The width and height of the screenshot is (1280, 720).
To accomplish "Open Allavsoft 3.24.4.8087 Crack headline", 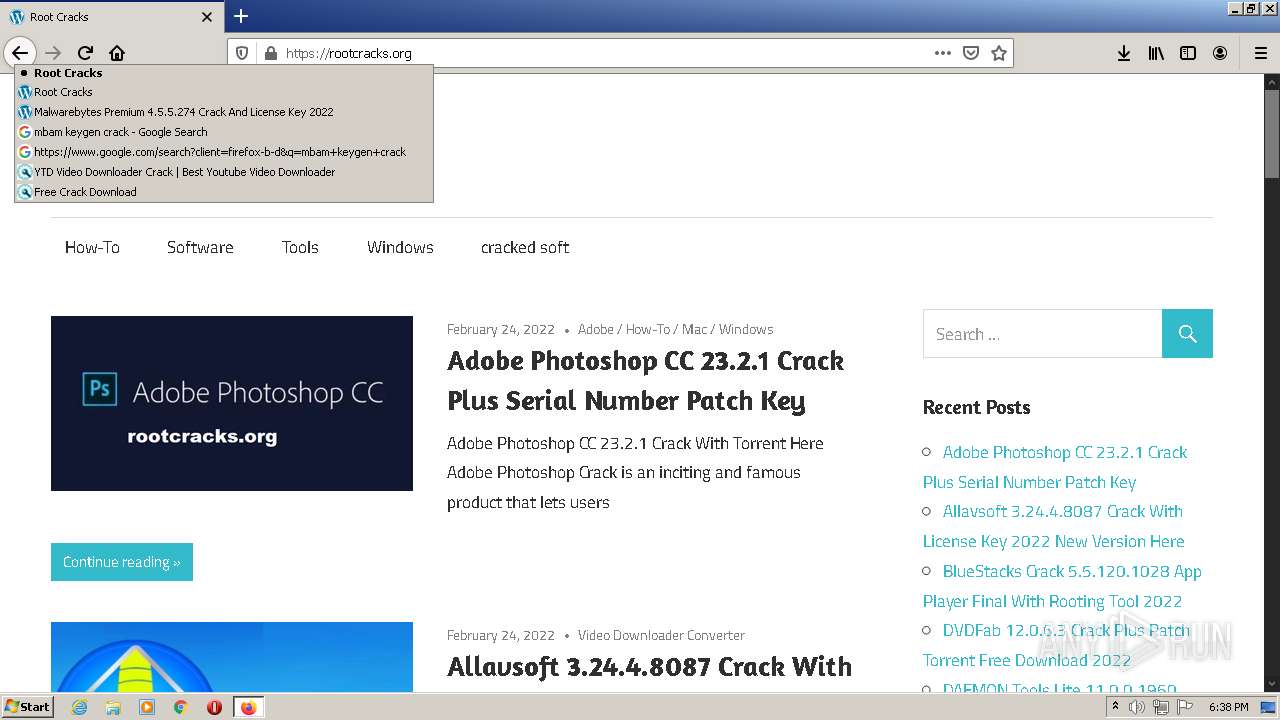I will 649,667.
